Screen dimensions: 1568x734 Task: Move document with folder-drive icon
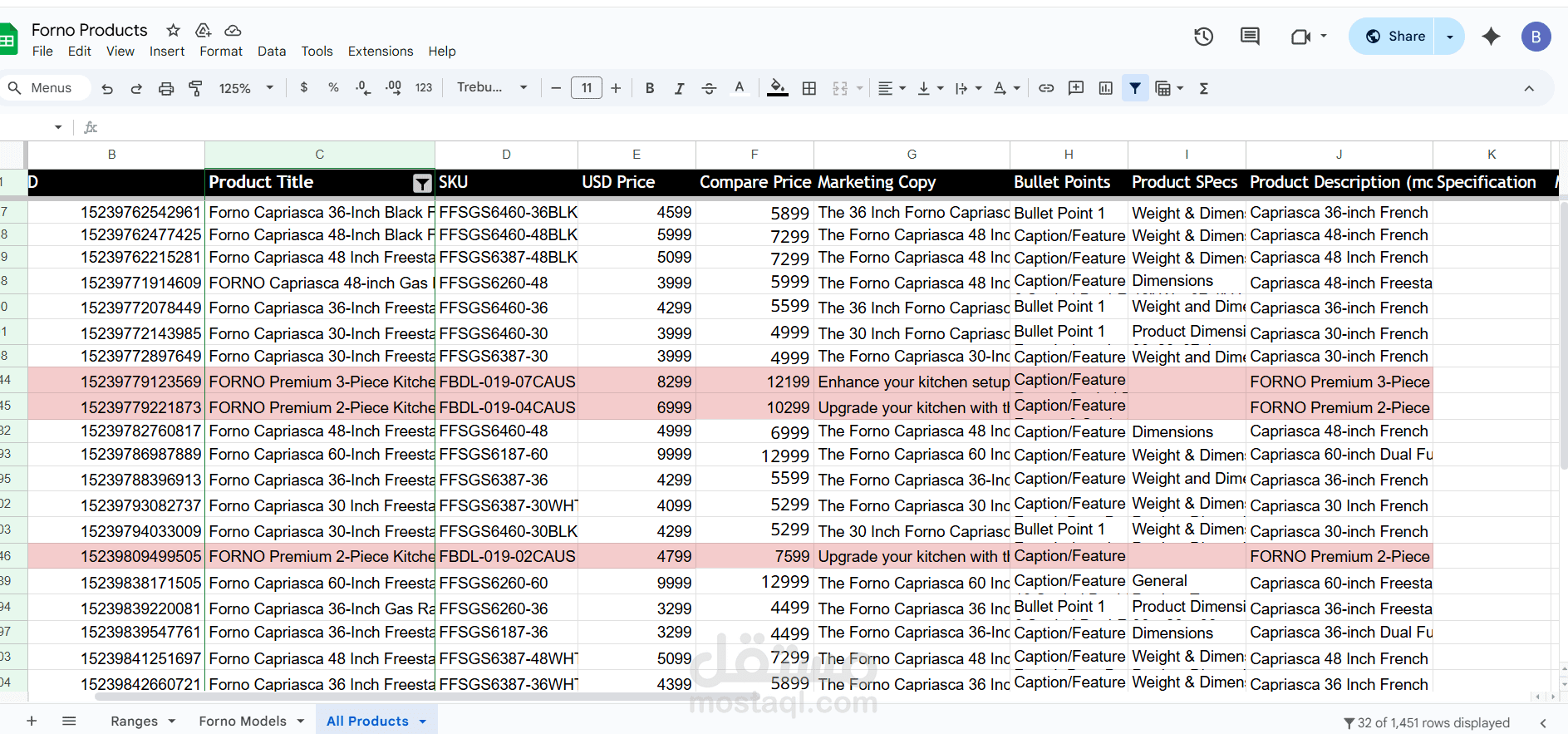click(203, 30)
